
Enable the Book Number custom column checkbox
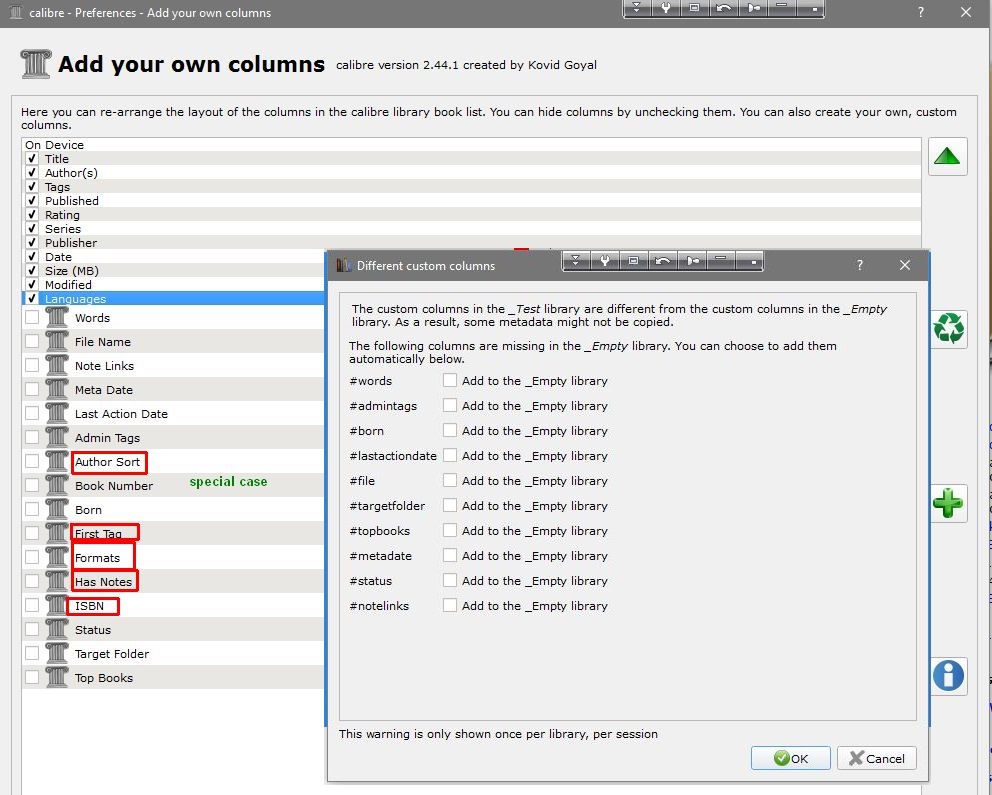pos(32,485)
